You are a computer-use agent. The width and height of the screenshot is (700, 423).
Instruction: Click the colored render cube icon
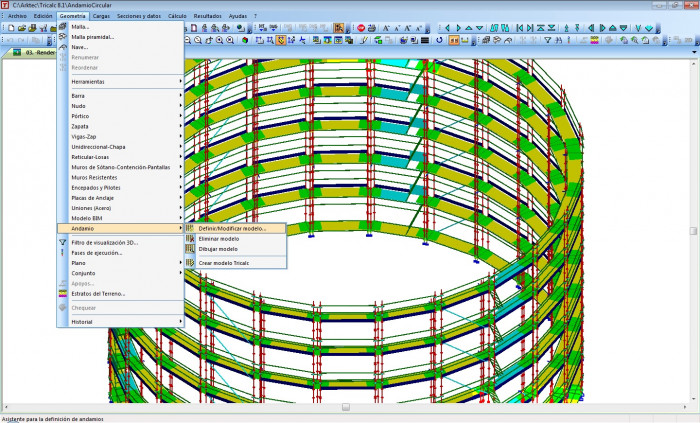coord(245,40)
